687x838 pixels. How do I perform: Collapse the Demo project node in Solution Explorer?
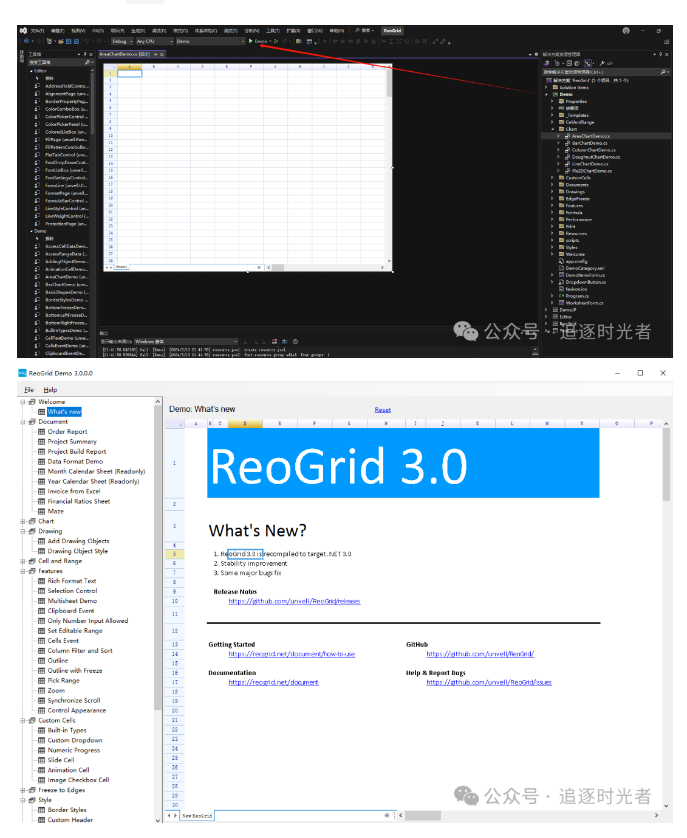pyautogui.click(x=547, y=94)
